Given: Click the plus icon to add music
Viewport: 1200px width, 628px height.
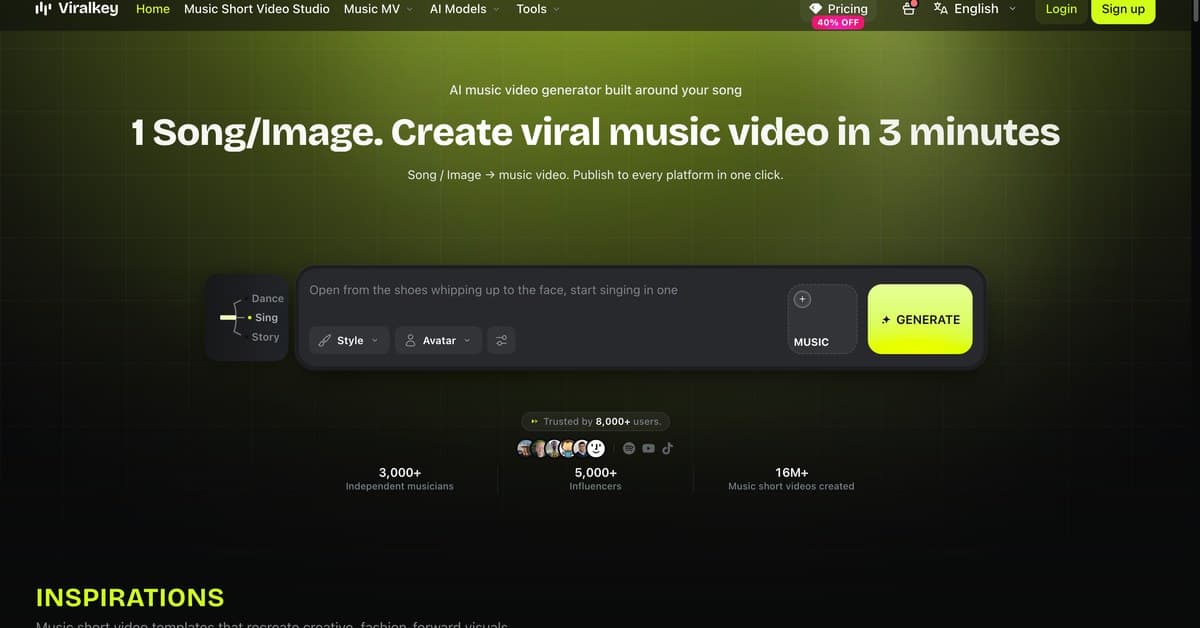Looking at the screenshot, I should click(802, 299).
